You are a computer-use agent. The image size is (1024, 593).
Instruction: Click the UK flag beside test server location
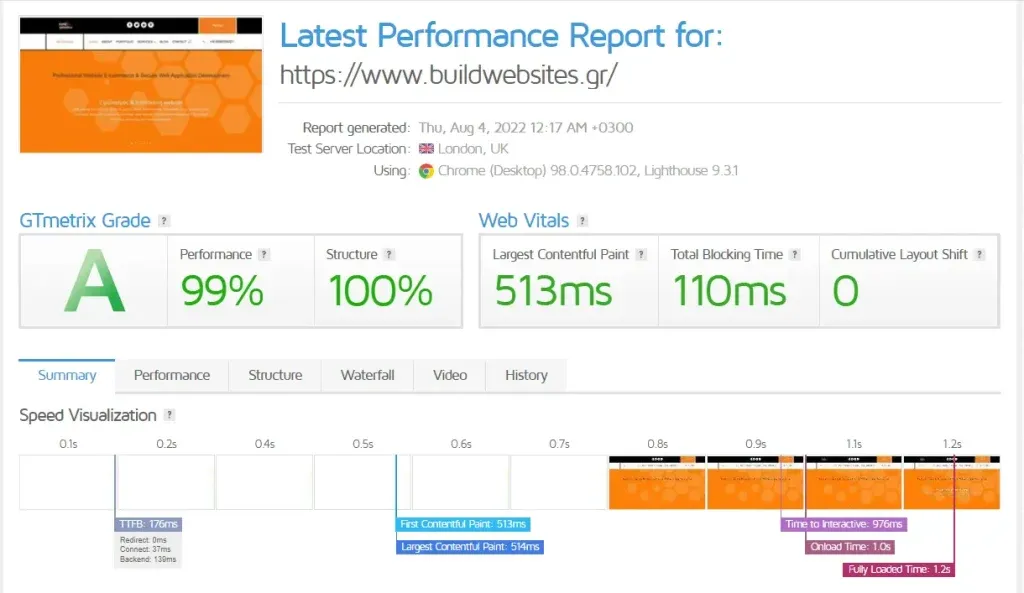pos(425,149)
